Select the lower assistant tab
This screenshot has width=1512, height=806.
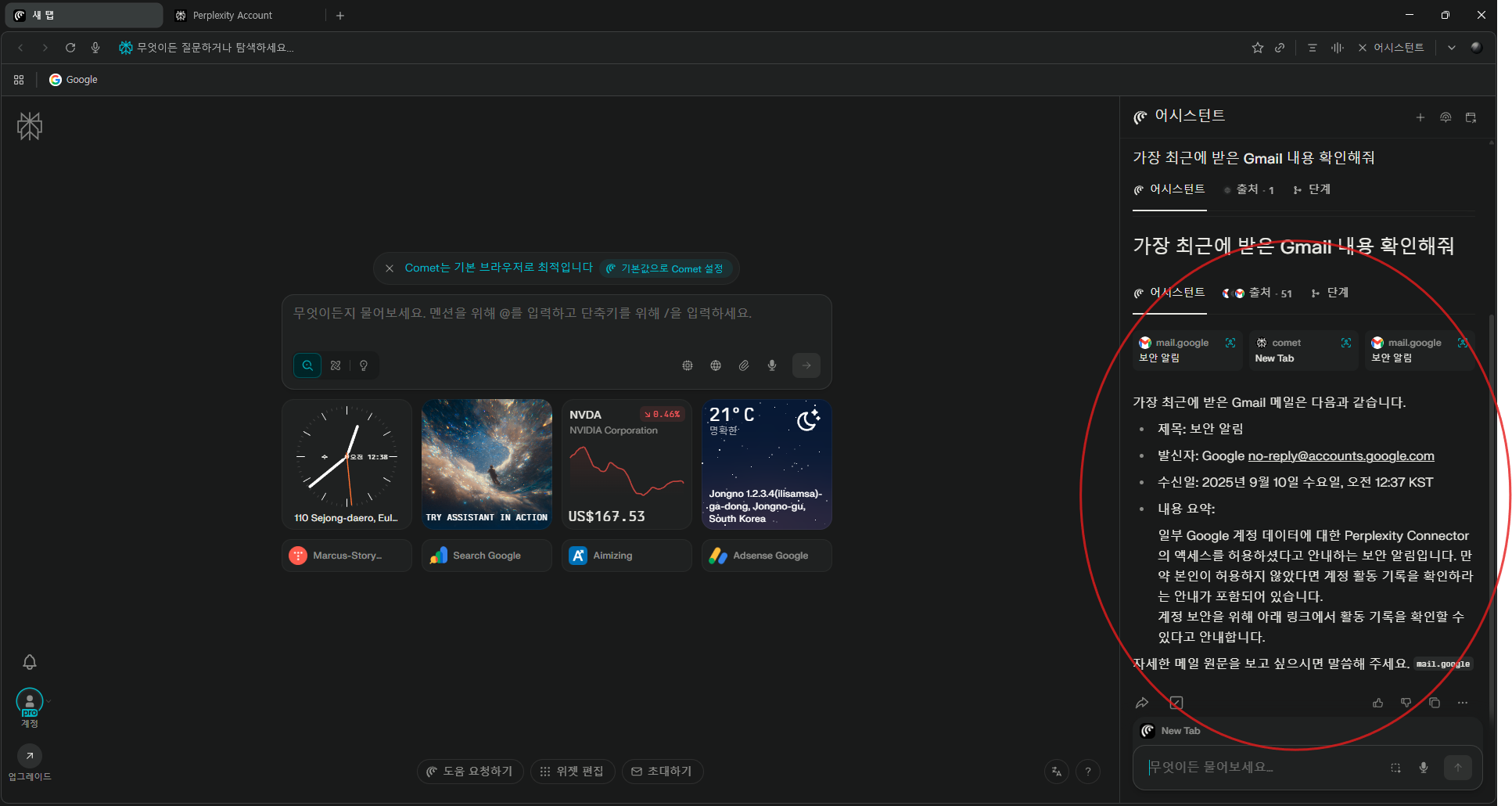[1169, 293]
